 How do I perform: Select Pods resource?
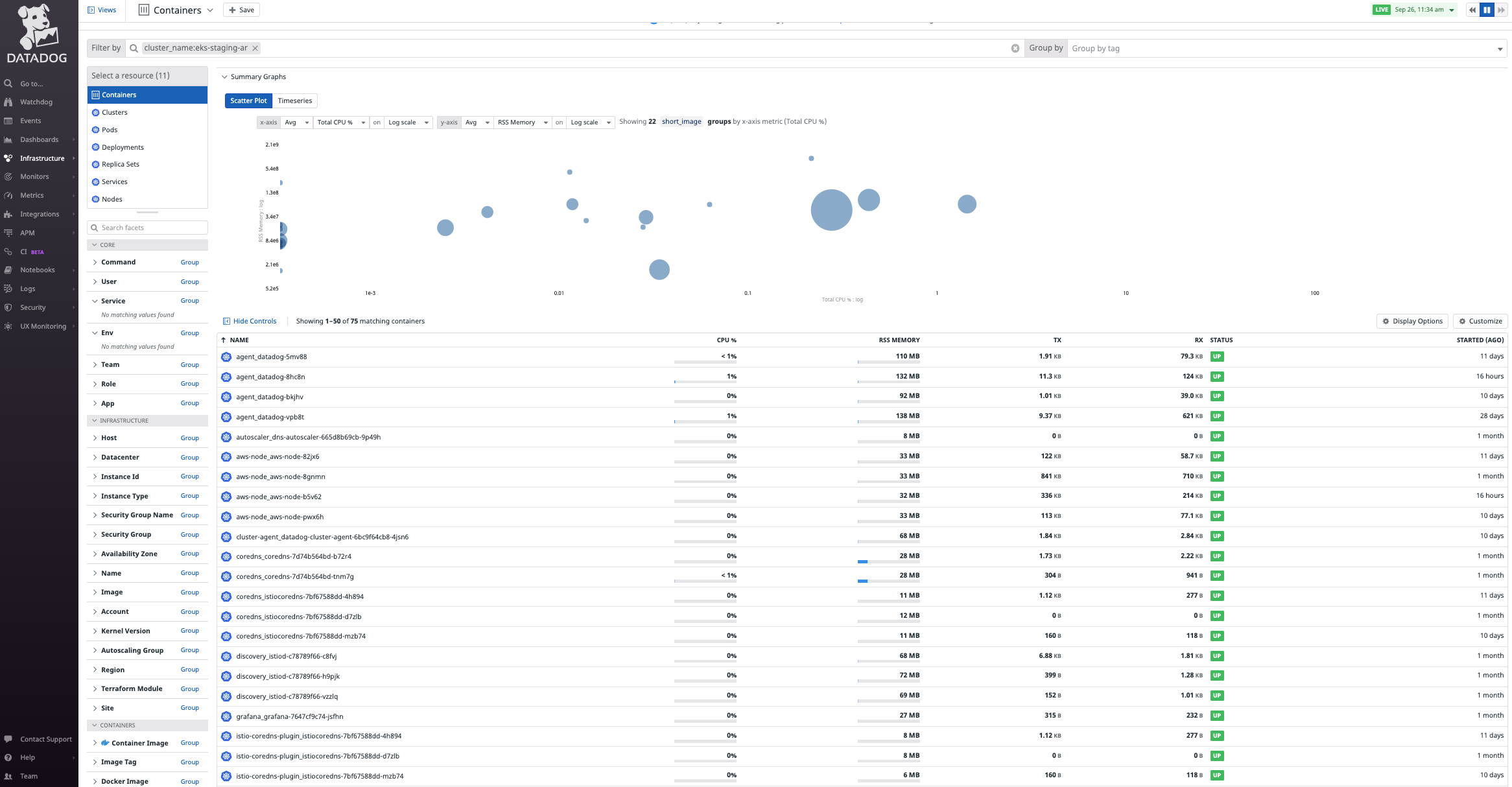[147, 130]
